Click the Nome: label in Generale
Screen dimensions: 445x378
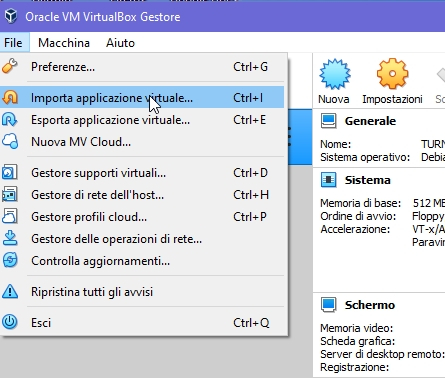(335, 144)
